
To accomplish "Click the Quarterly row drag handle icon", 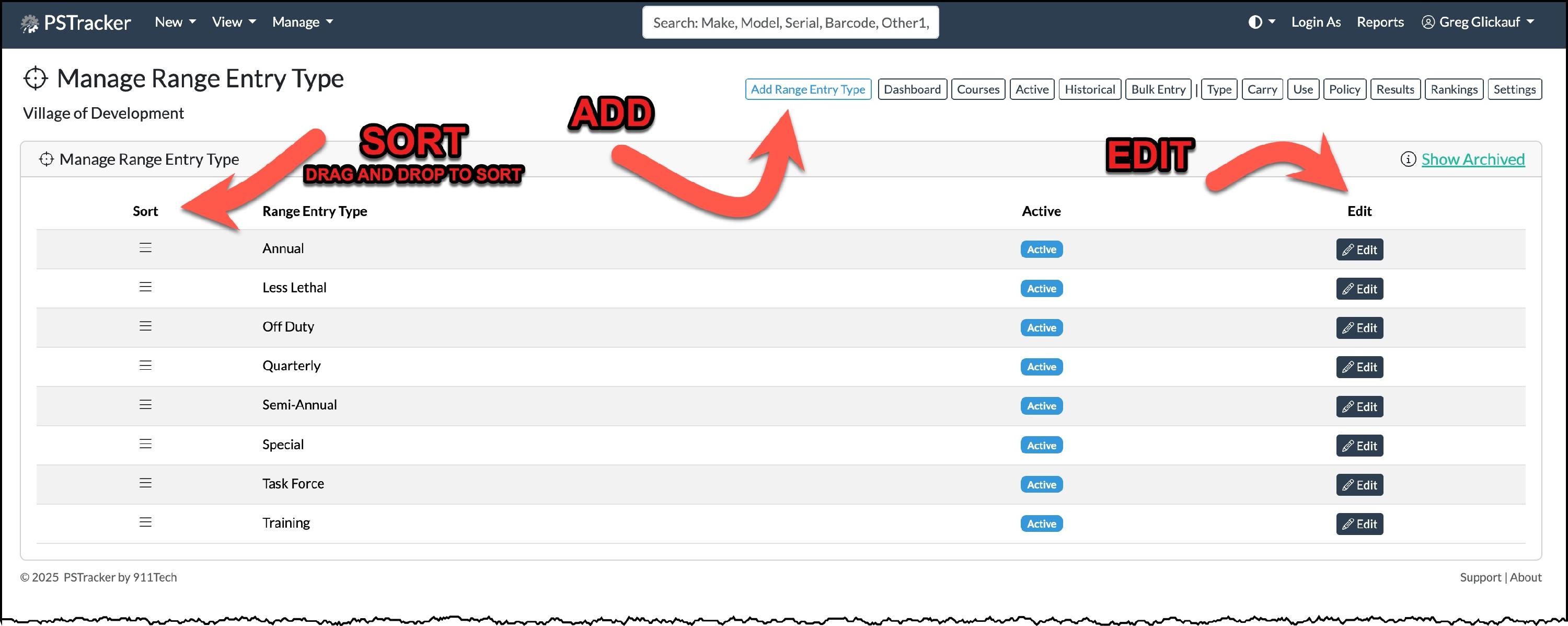I will pyautogui.click(x=145, y=366).
